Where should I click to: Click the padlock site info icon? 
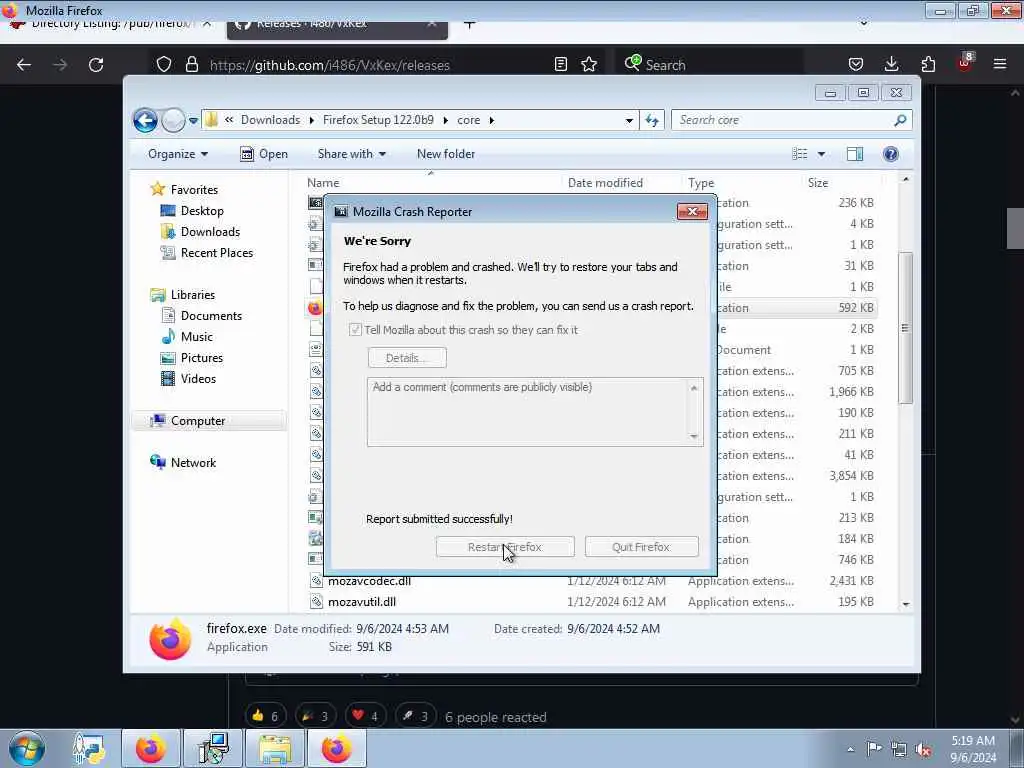coord(191,65)
